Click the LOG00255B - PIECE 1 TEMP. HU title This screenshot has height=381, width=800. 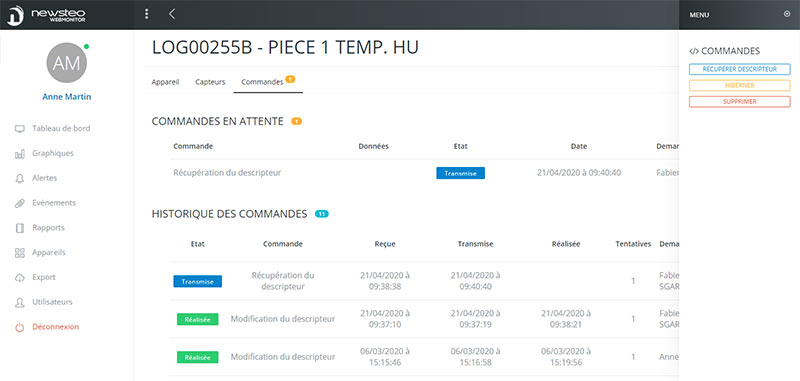click(285, 47)
